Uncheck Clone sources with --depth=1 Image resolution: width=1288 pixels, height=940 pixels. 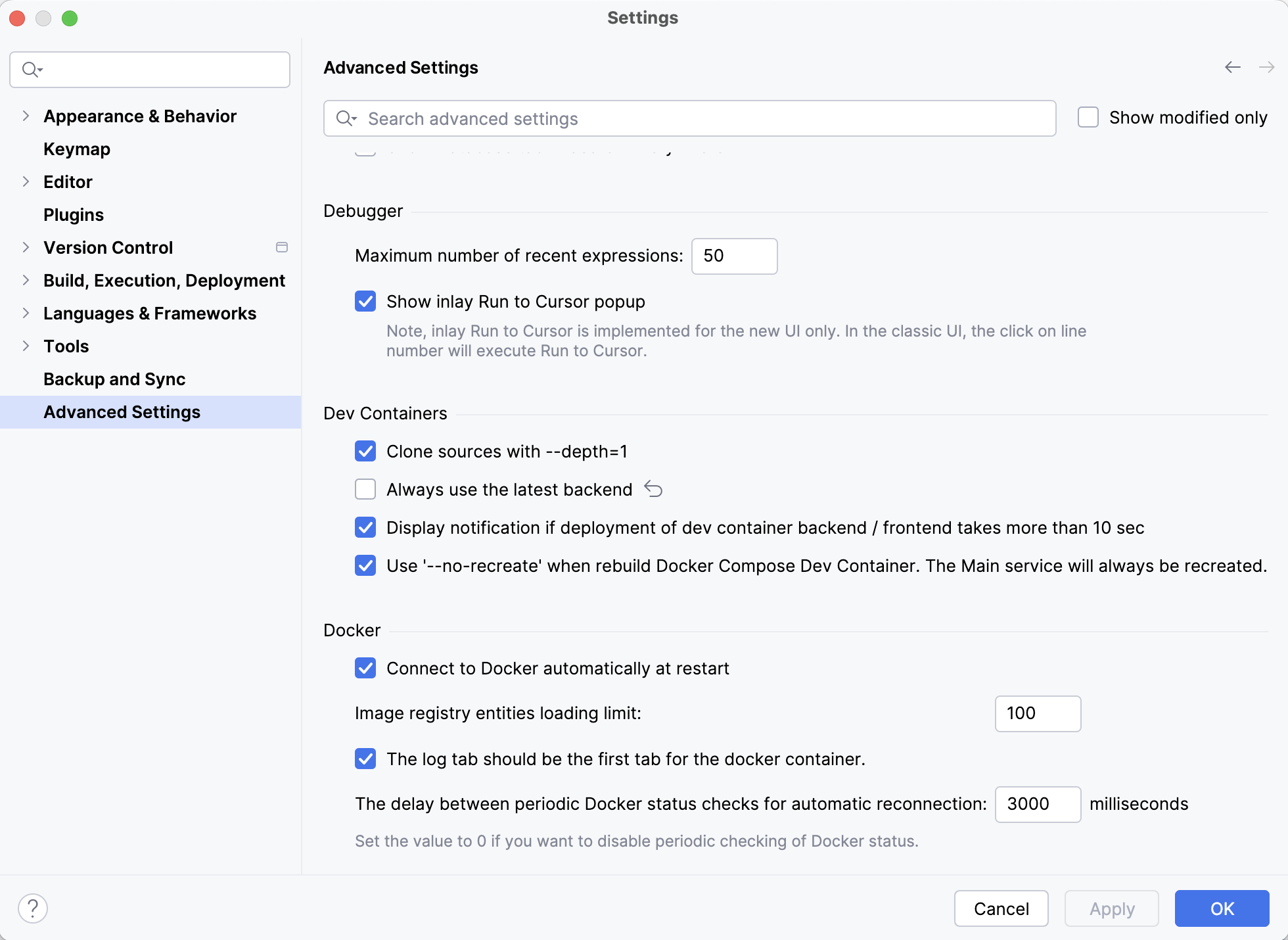coord(365,452)
